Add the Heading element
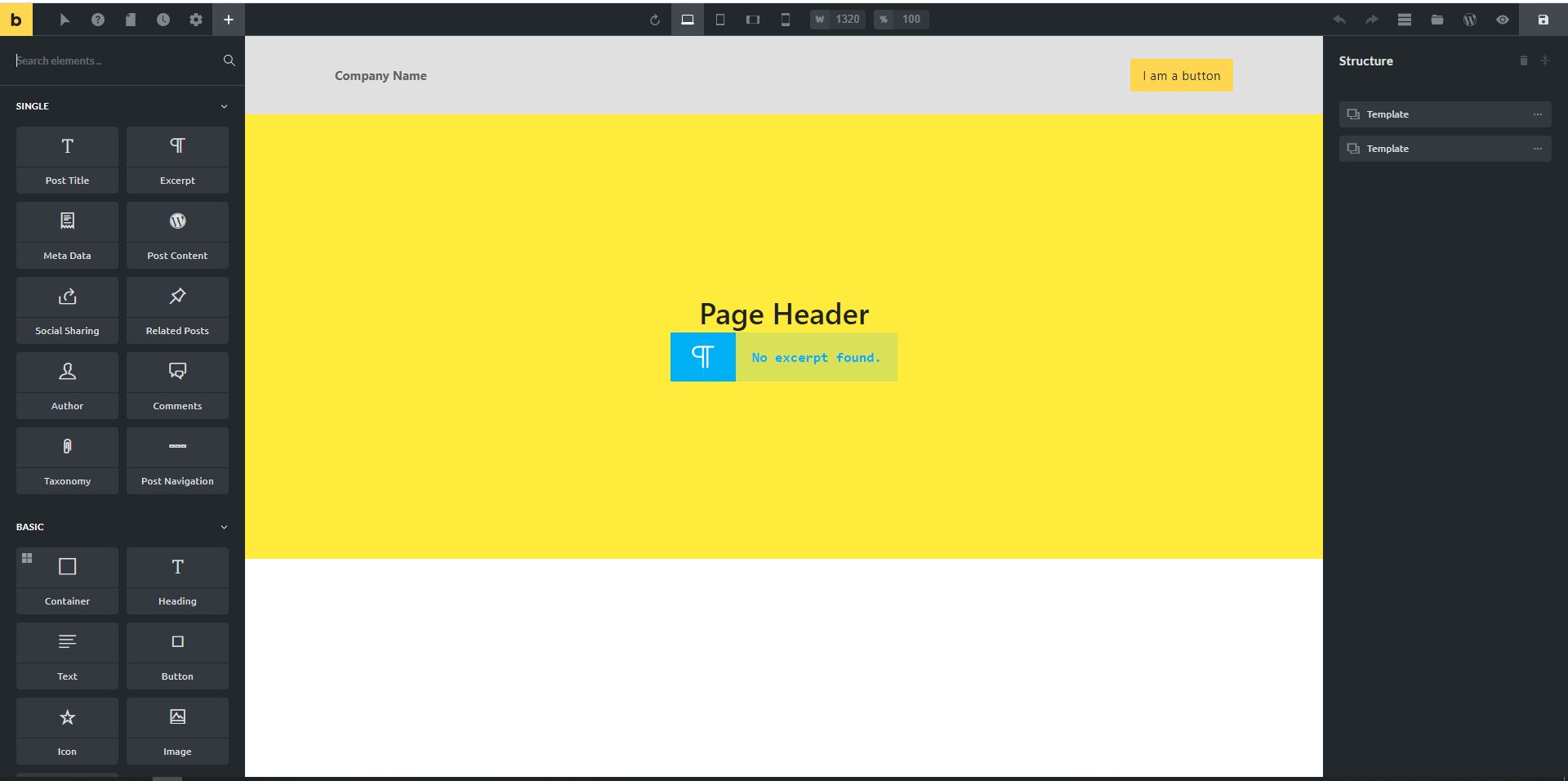This screenshot has height=781, width=1568. point(177,581)
